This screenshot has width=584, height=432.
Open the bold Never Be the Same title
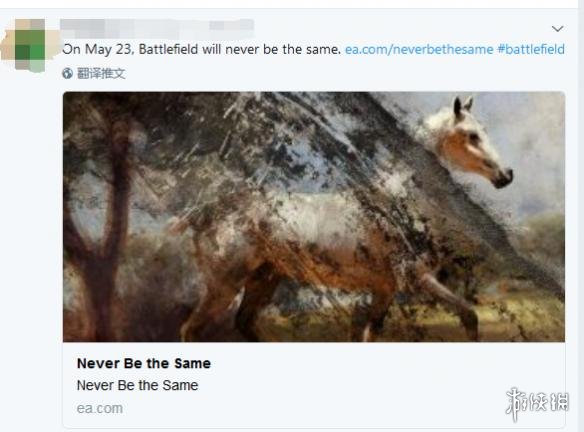[x=144, y=363]
